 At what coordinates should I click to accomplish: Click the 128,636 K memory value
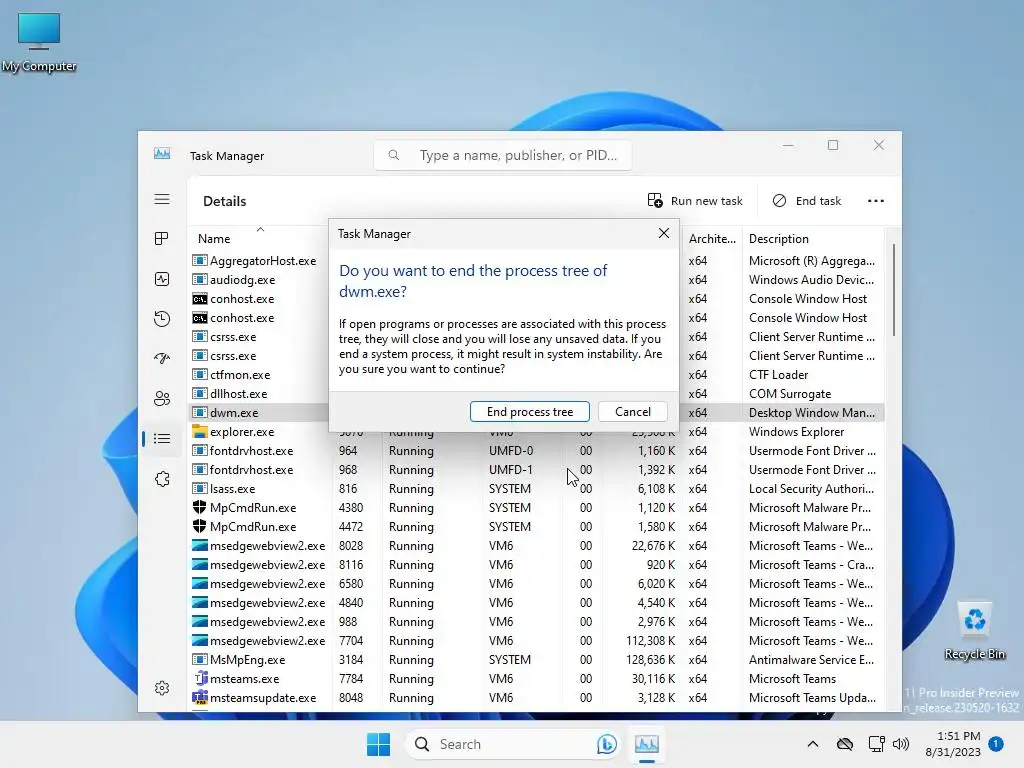(650, 660)
